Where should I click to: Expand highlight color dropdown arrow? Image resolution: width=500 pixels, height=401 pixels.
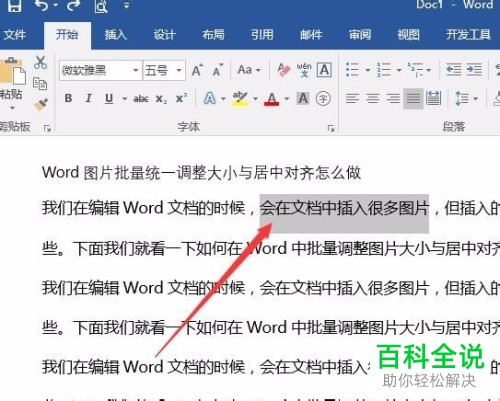point(255,99)
